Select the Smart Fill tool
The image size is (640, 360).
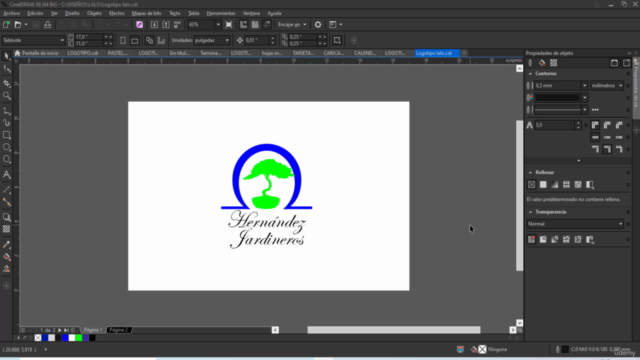[7, 269]
